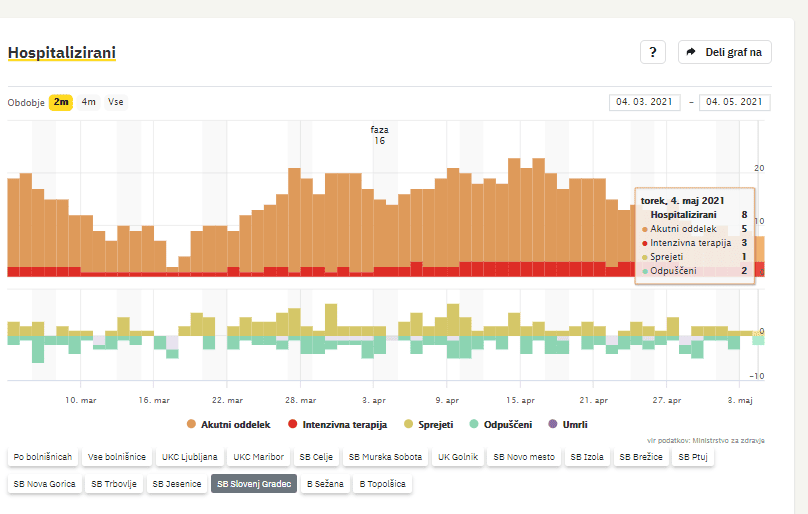Choose UKC Ljubljana hospital filter
This screenshot has width=808, height=514.
187,458
